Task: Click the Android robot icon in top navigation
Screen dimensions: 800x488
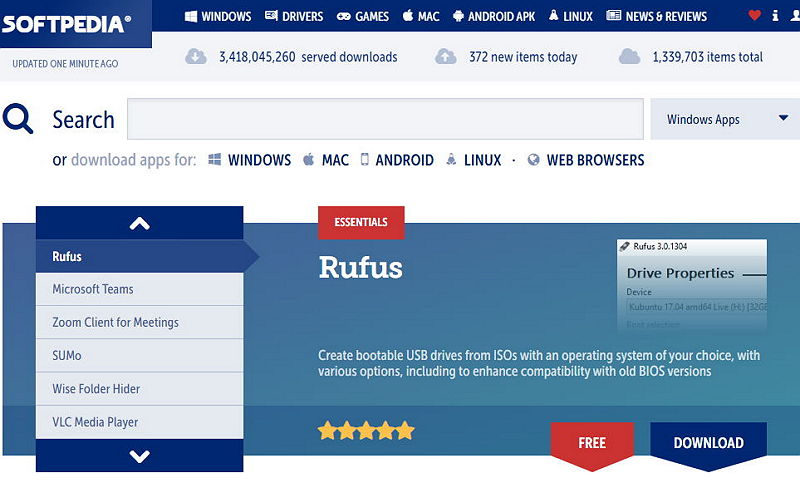Action: (458, 16)
